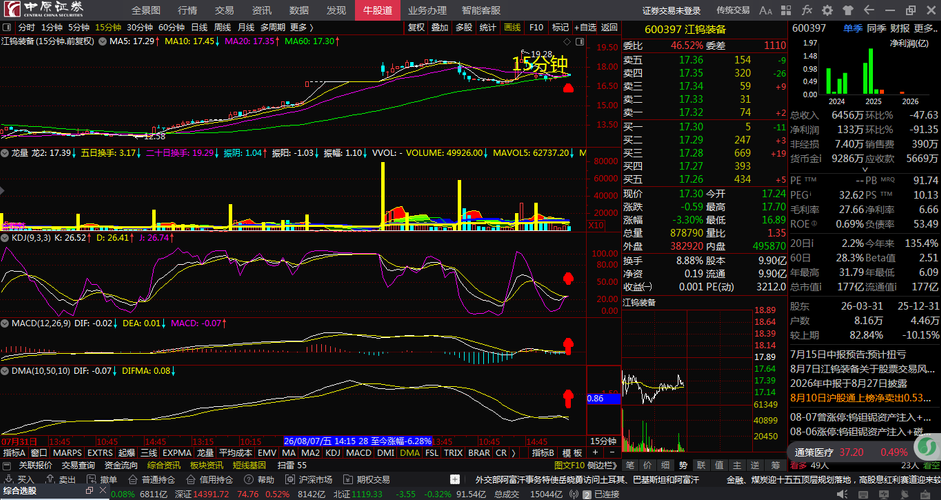
Task: Toggle 画线 drawing tools
Action: pos(512,27)
